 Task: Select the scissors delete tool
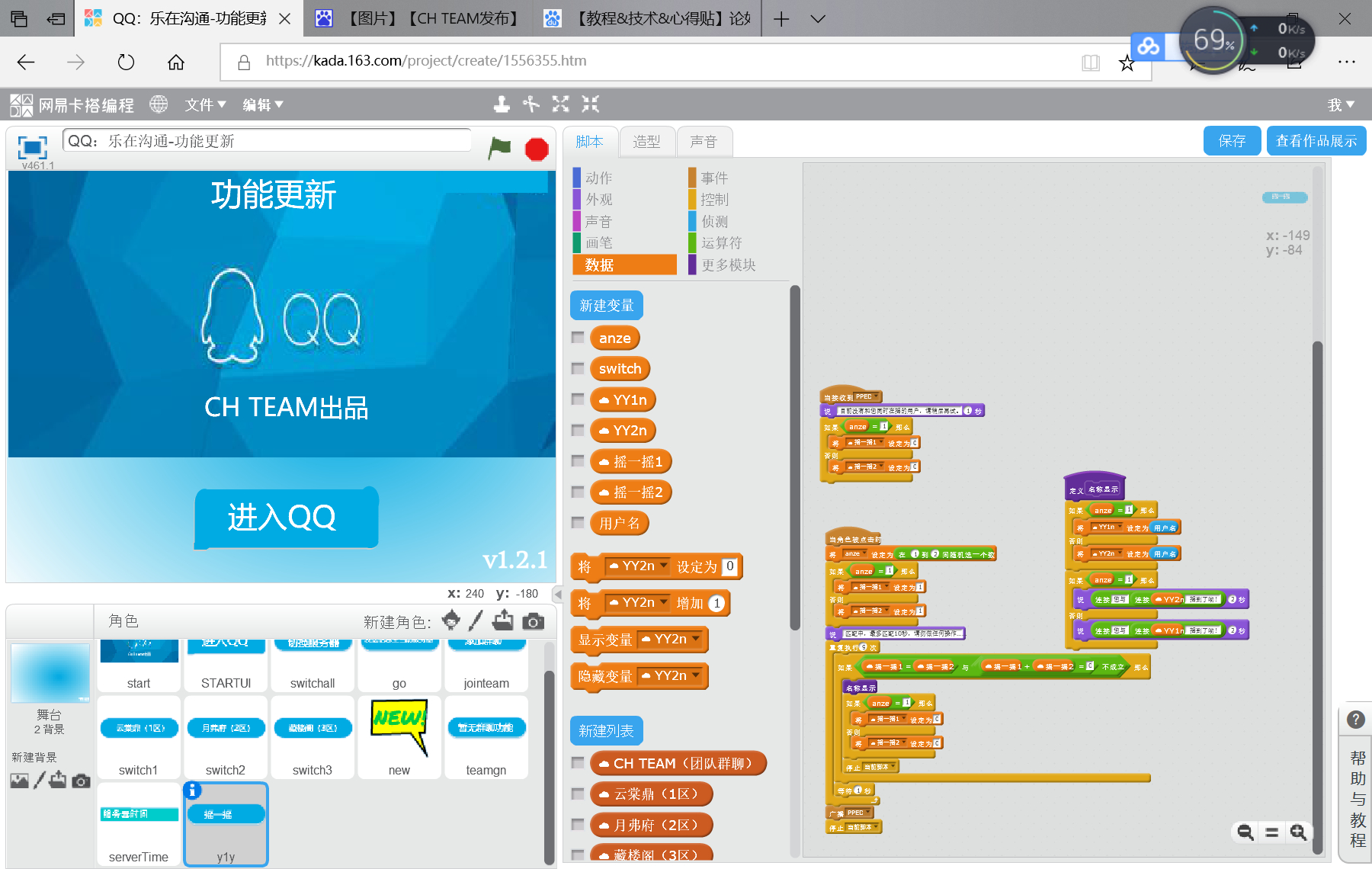tap(531, 104)
